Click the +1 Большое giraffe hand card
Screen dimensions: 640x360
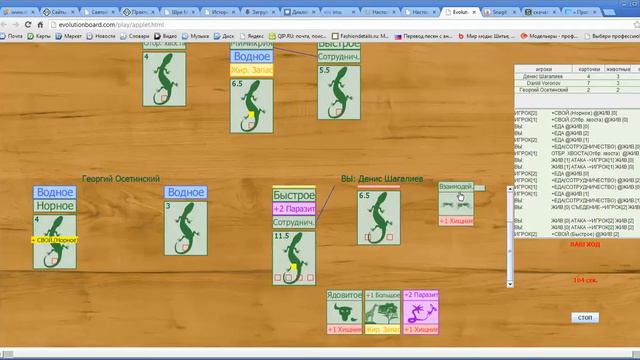click(x=382, y=312)
